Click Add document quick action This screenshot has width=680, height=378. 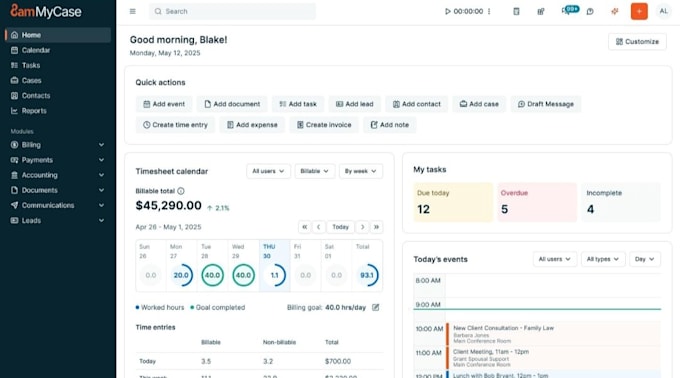[x=232, y=104]
